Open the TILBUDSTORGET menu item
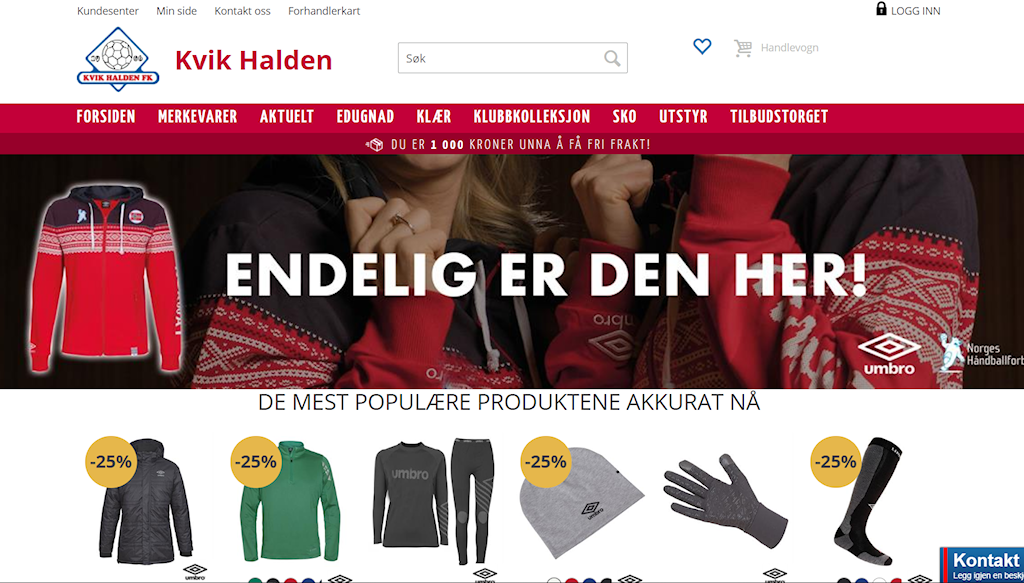Image resolution: width=1024 pixels, height=583 pixels. tap(778, 117)
